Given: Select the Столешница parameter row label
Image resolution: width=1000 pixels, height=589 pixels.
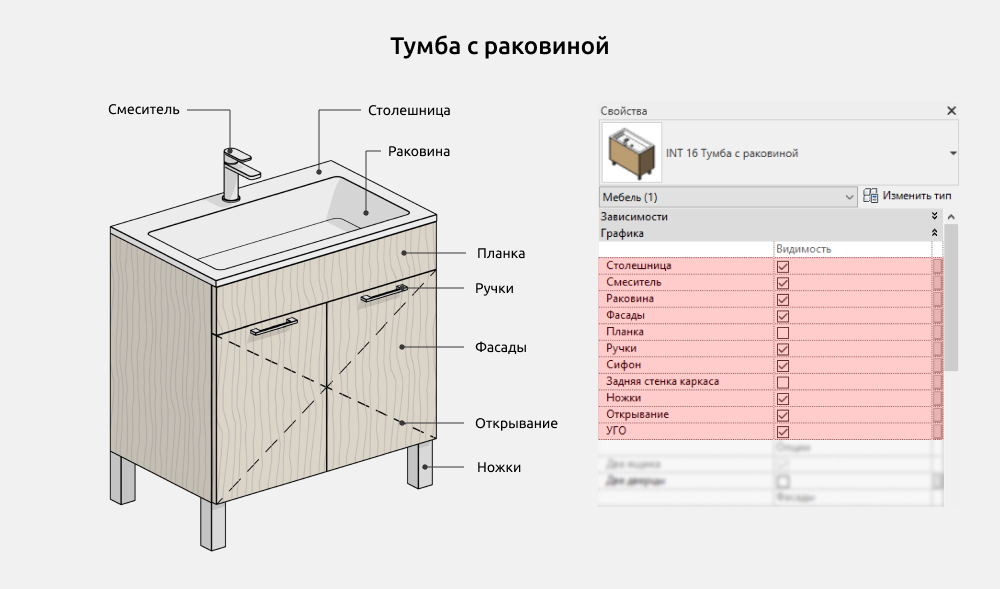Looking at the screenshot, I should pyautogui.click(x=638, y=265).
